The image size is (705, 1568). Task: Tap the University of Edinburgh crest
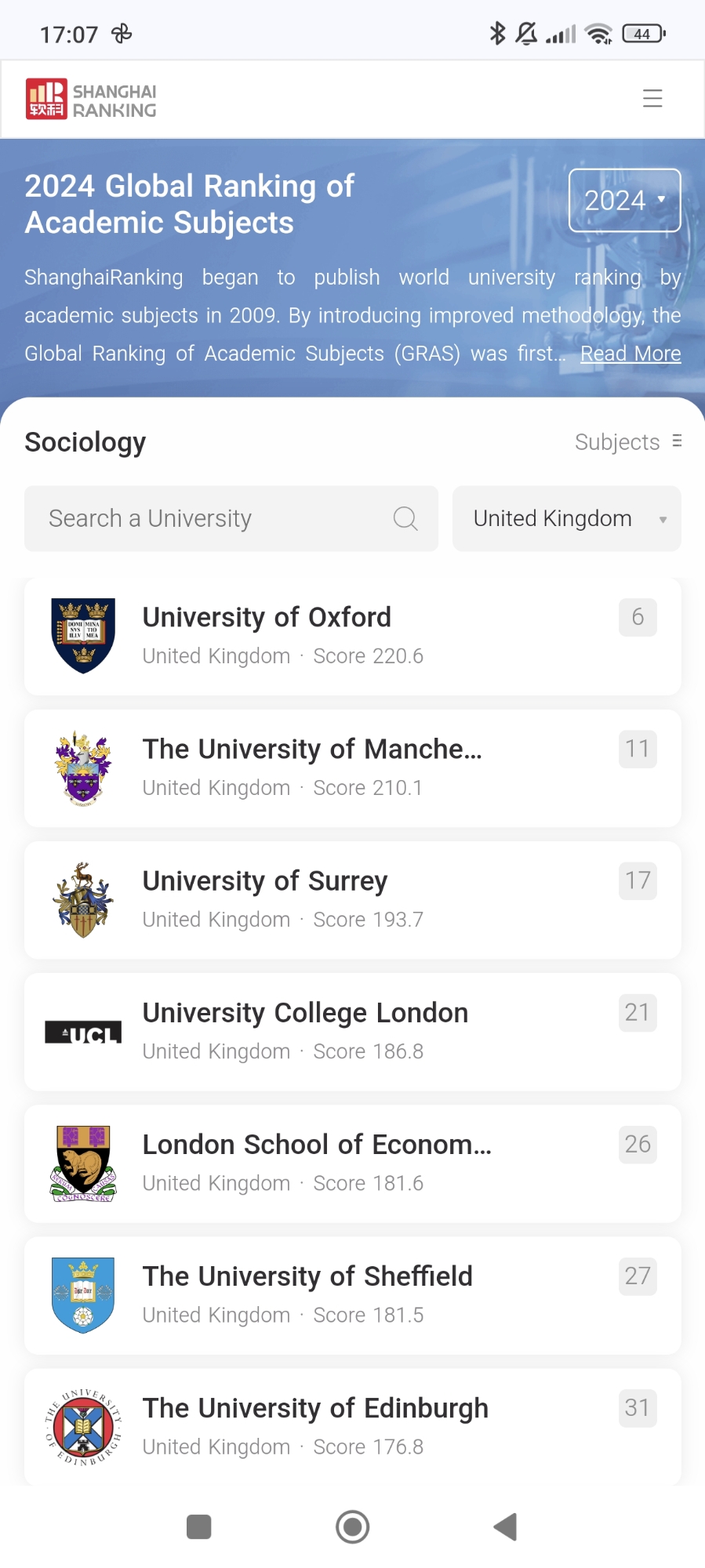pos(83,1428)
